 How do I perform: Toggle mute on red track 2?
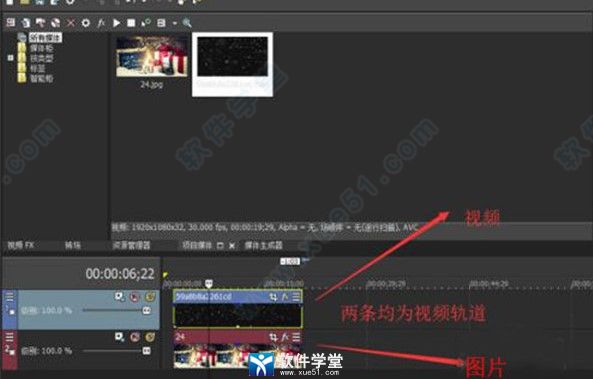(x=135, y=337)
